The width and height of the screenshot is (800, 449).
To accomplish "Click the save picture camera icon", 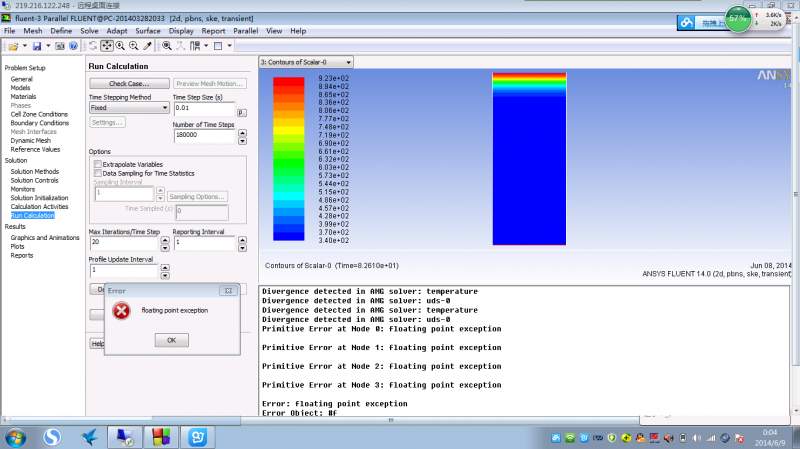I will [x=60, y=46].
